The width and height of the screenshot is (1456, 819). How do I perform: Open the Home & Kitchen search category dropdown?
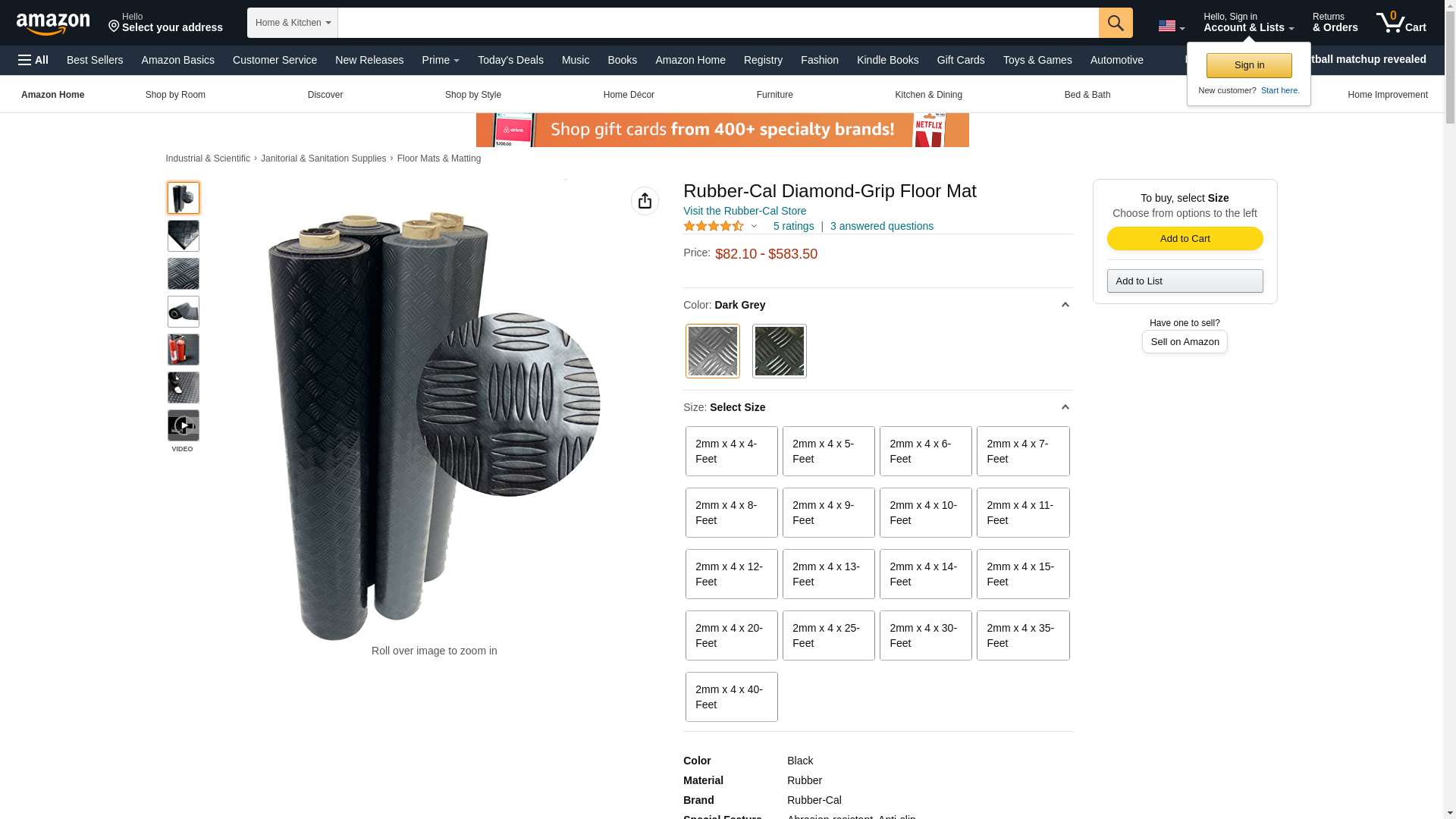(x=293, y=23)
